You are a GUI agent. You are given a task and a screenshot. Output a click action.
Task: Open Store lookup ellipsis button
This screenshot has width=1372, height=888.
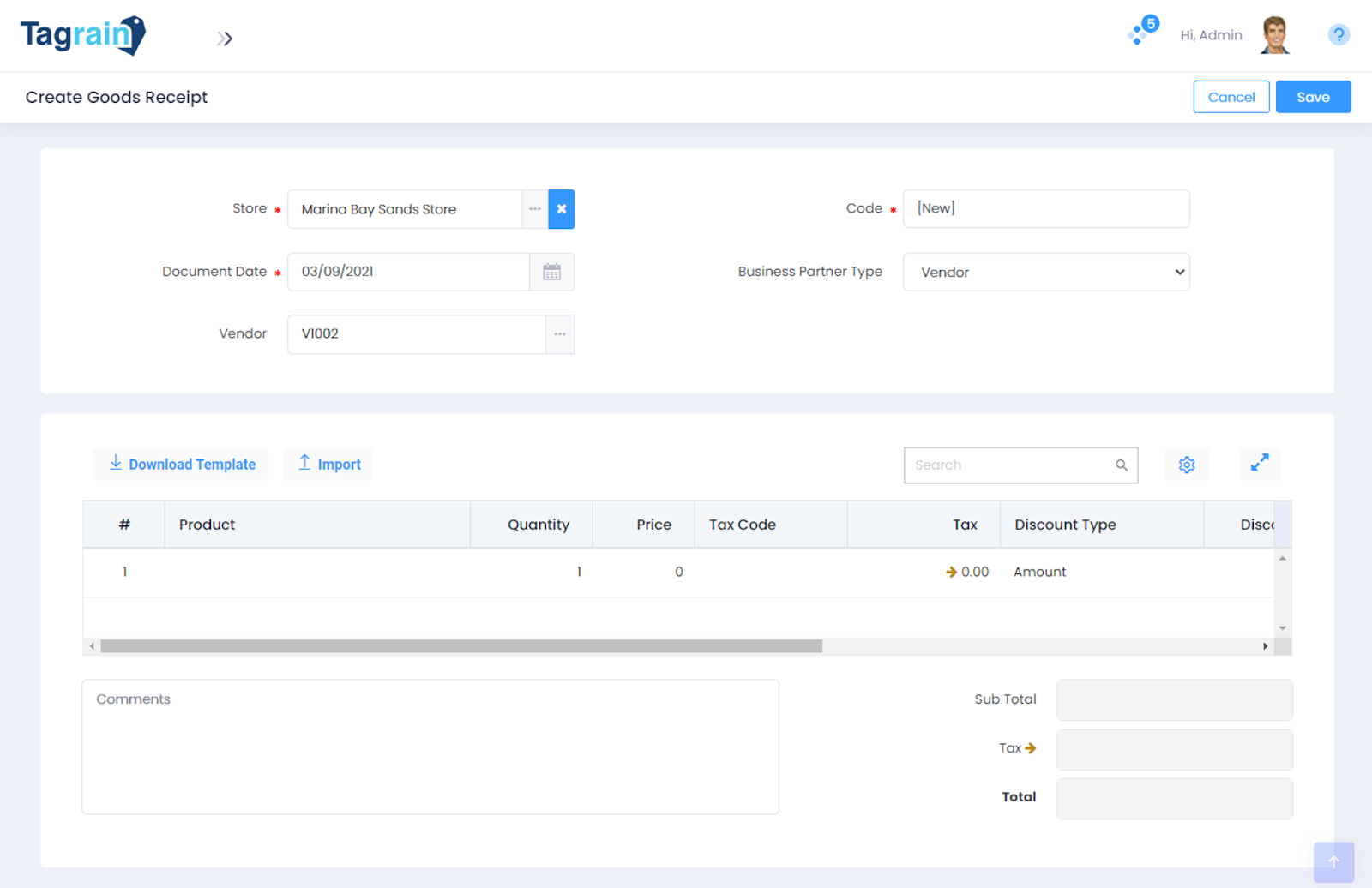(x=535, y=209)
